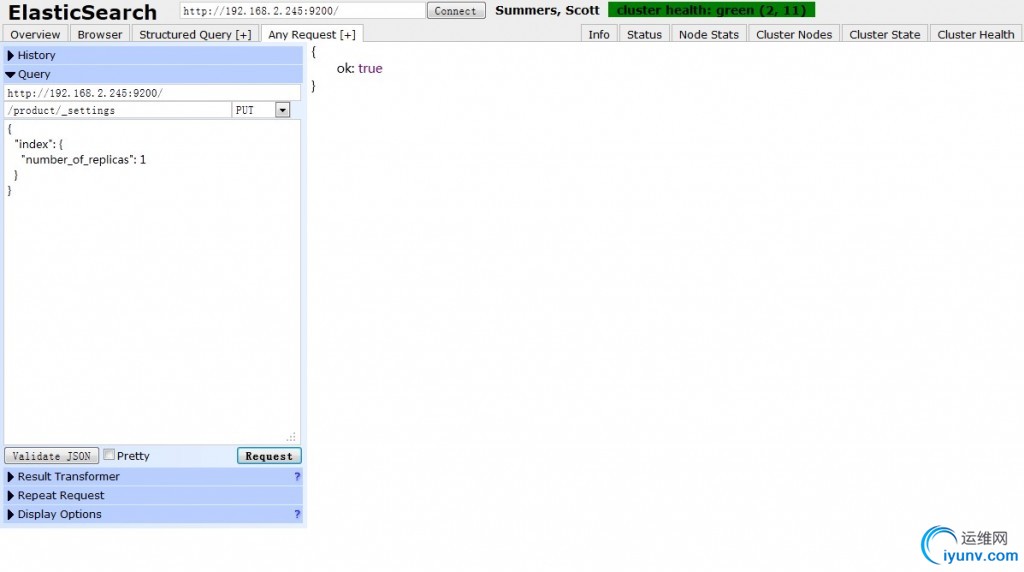1024x572 pixels.
Task: Open the Result Transformer help icon
Action: pos(297,477)
